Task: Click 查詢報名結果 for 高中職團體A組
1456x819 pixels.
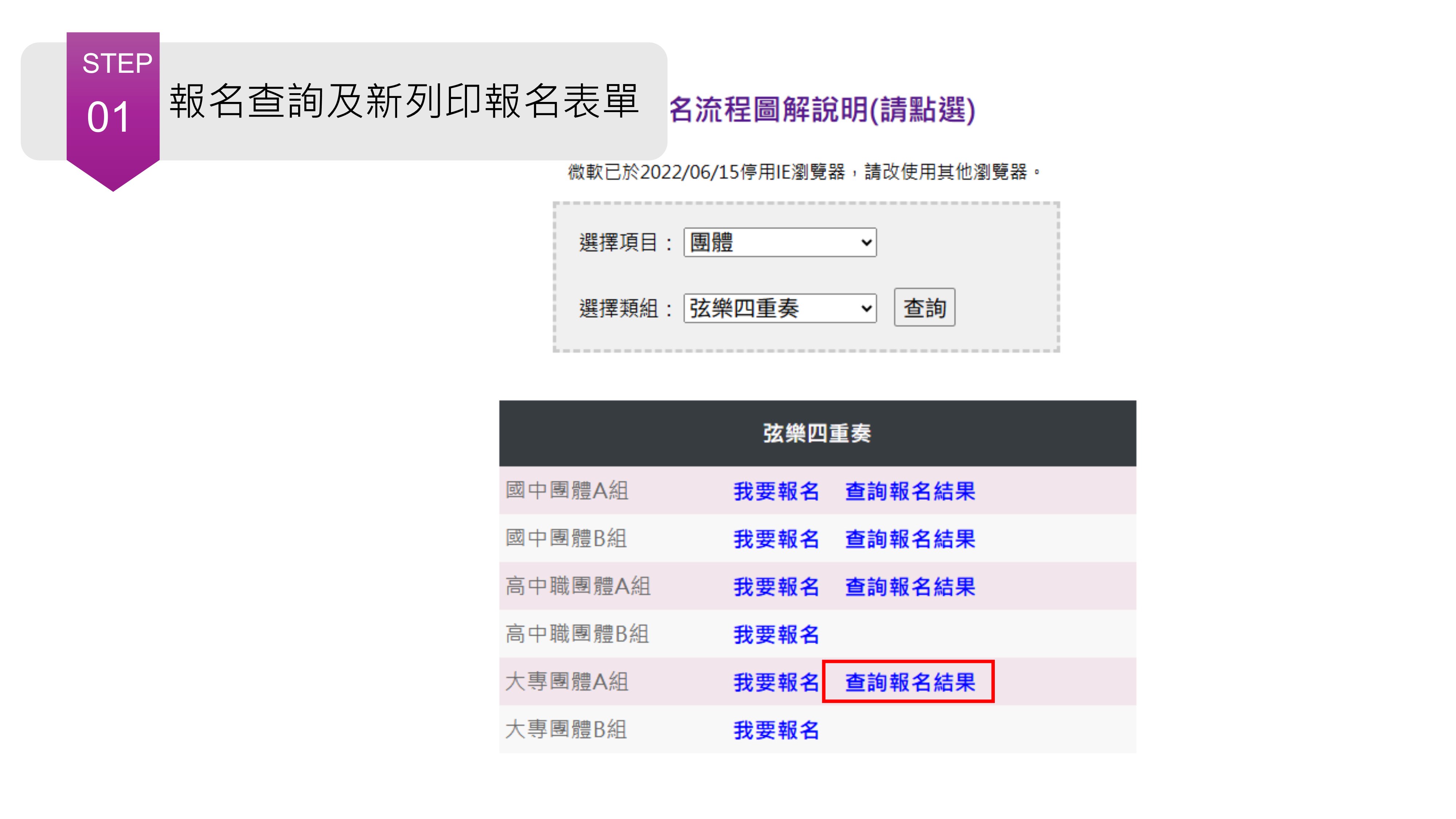Action: 909,587
